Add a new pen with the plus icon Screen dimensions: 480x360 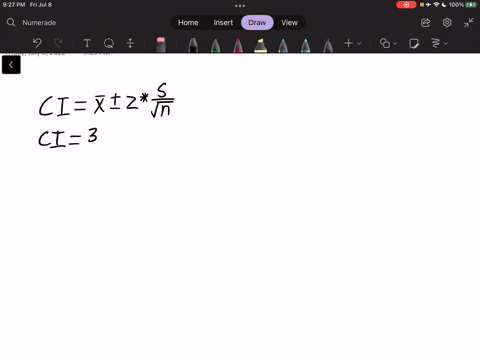348,43
